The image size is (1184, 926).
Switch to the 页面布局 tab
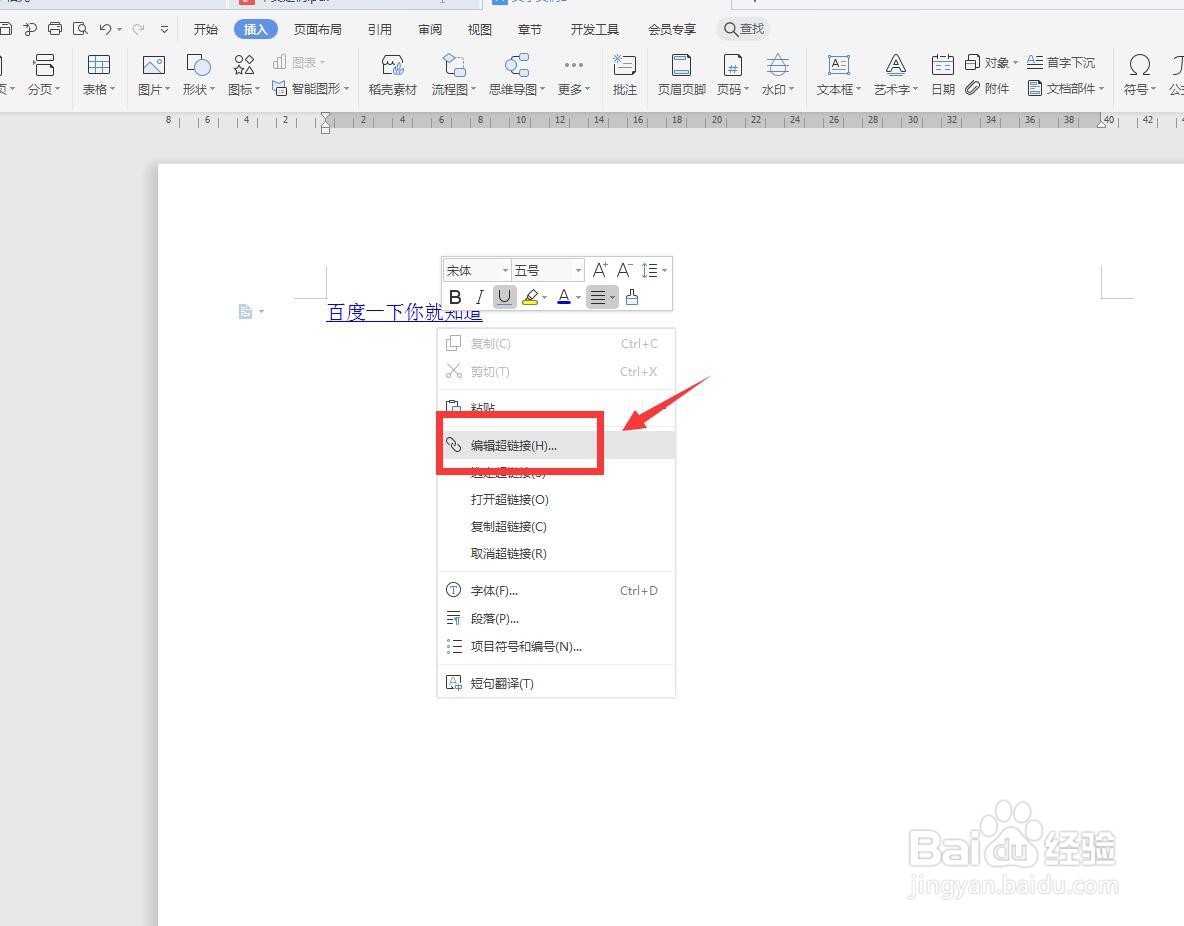point(317,29)
